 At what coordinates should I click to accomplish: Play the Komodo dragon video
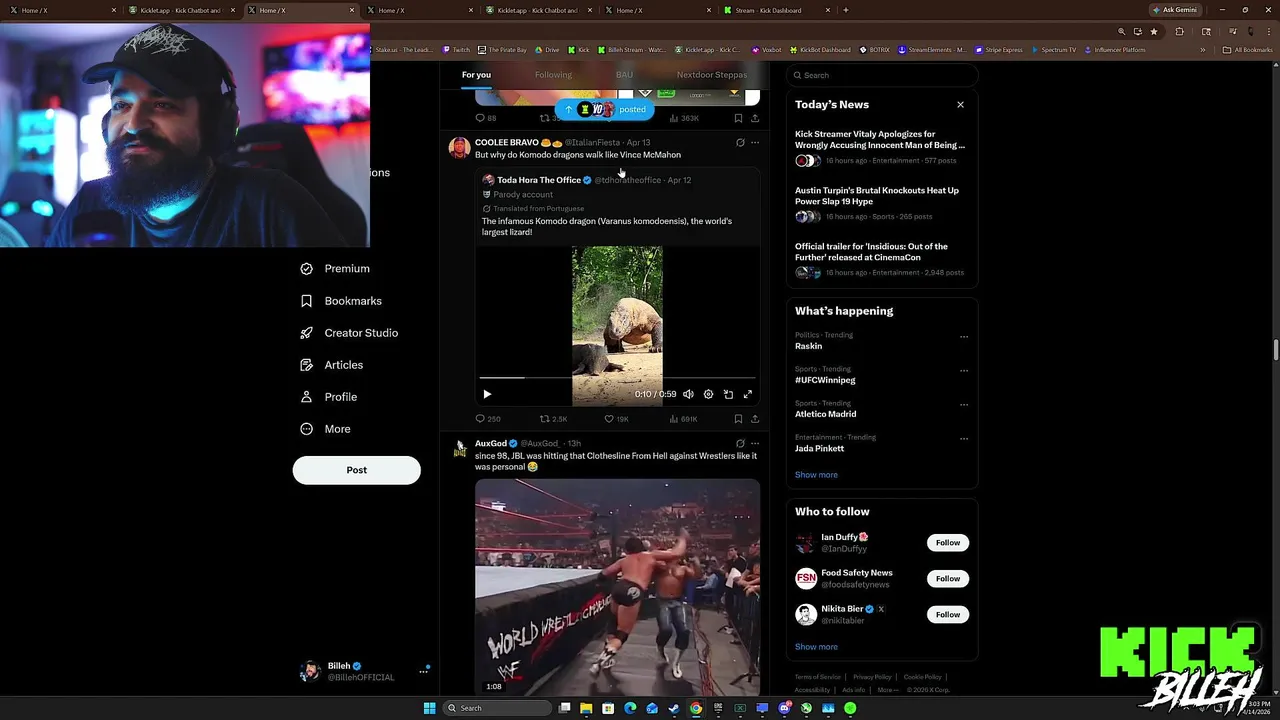(487, 394)
